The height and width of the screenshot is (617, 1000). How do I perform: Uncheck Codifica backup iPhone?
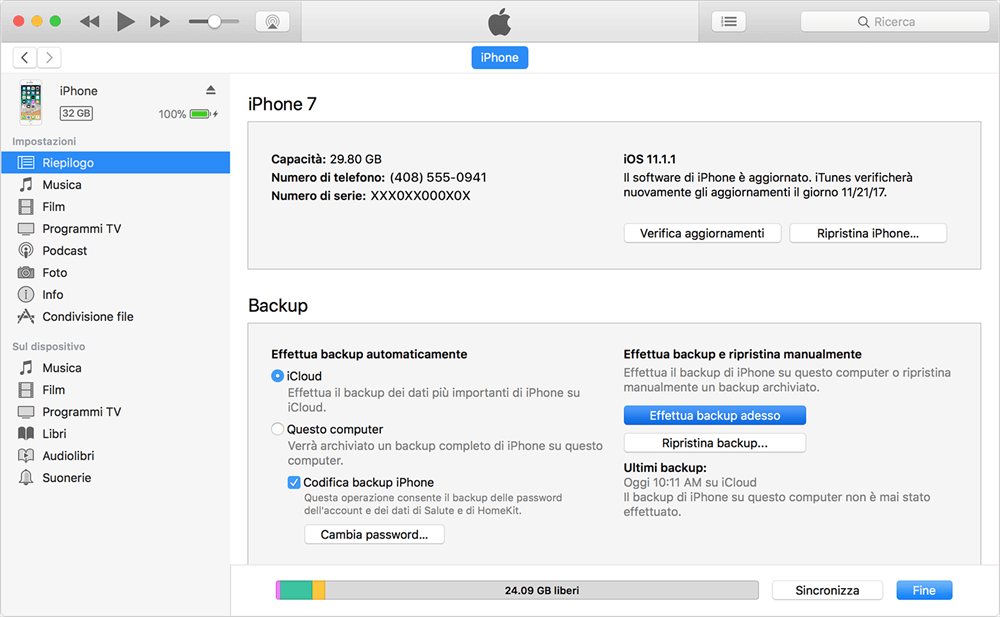pos(294,482)
